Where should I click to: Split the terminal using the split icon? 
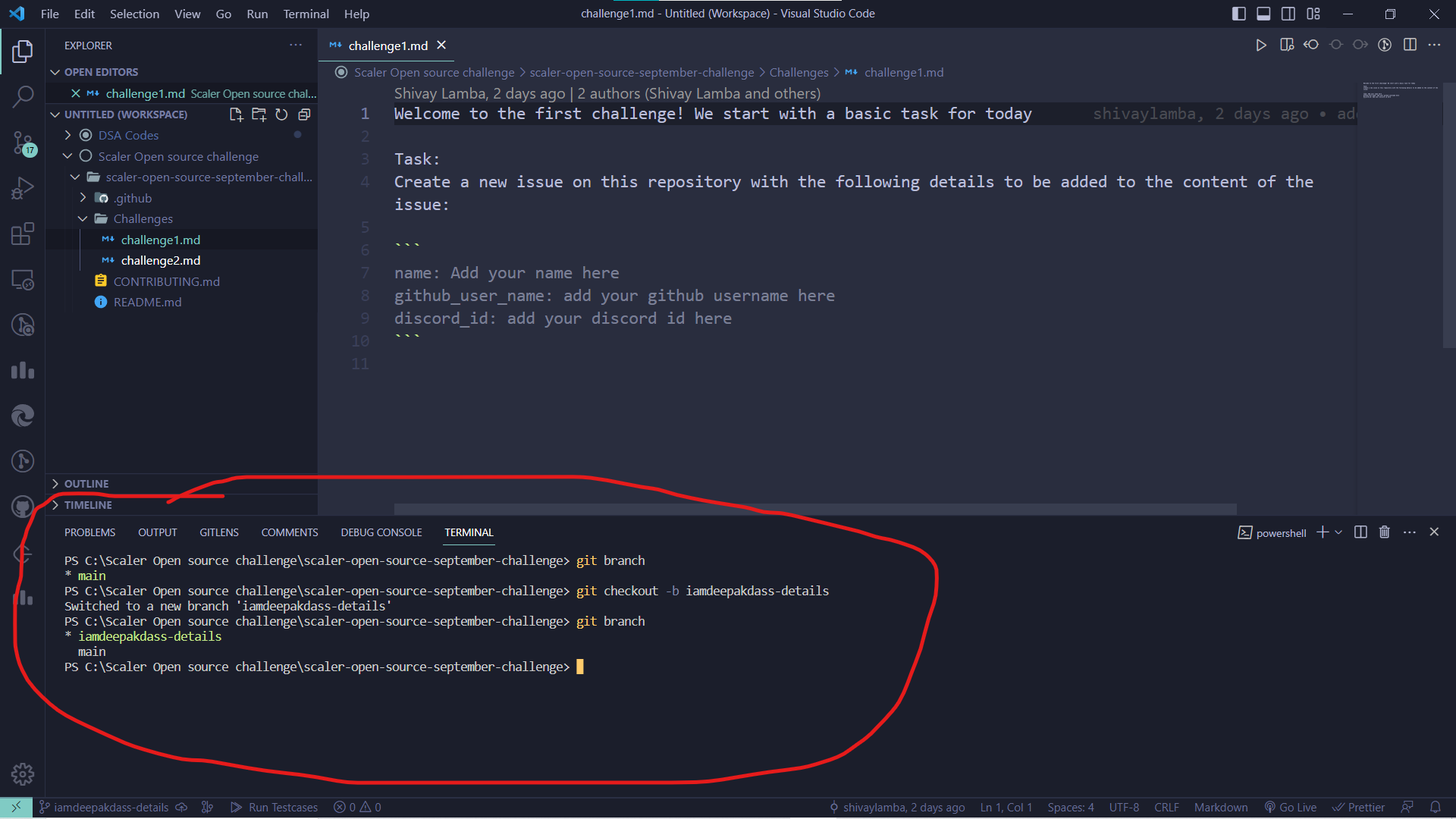1360,532
